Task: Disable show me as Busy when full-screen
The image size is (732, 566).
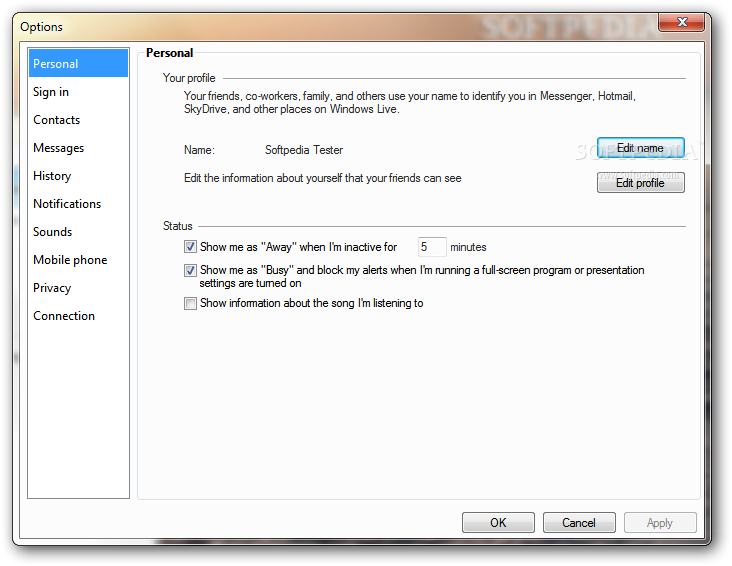Action: coord(190,270)
